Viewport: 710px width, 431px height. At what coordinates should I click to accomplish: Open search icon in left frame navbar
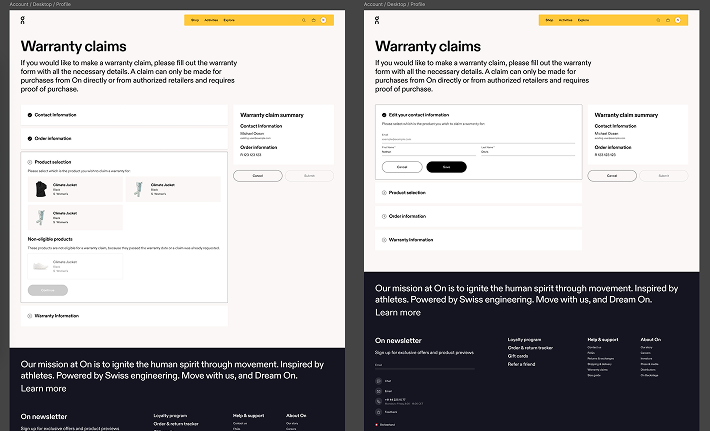point(304,20)
